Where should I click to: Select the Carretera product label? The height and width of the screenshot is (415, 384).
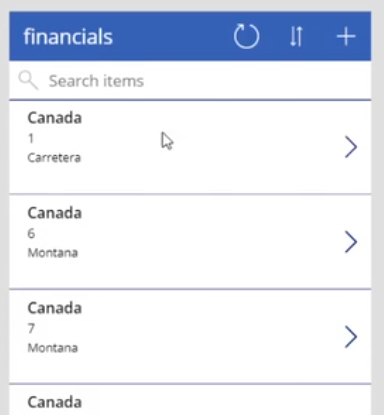[x=54, y=158]
